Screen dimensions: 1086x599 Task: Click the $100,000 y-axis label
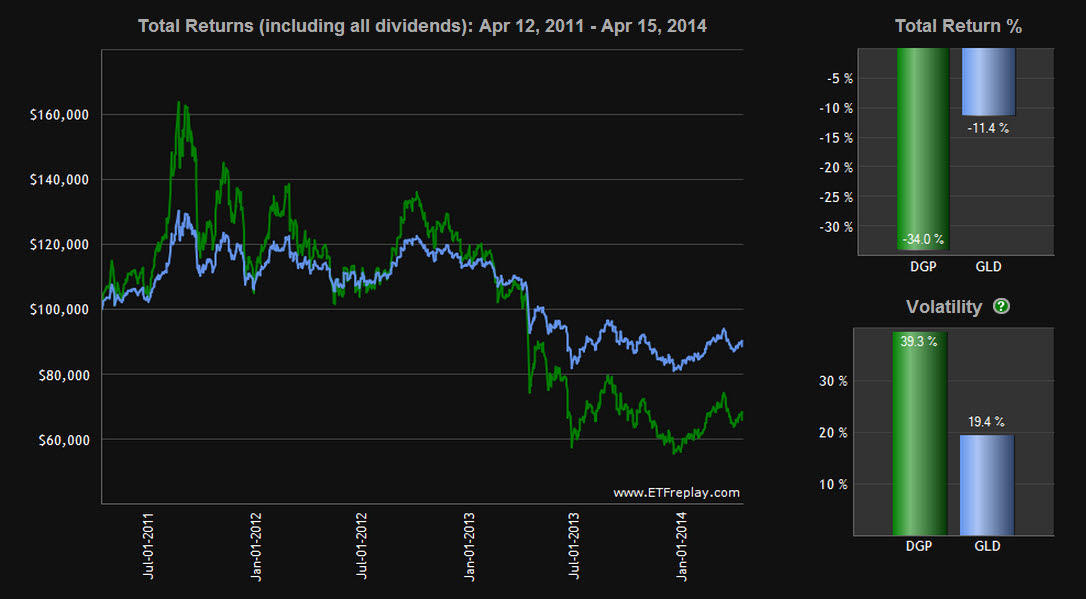pyautogui.click(x=60, y=310)
